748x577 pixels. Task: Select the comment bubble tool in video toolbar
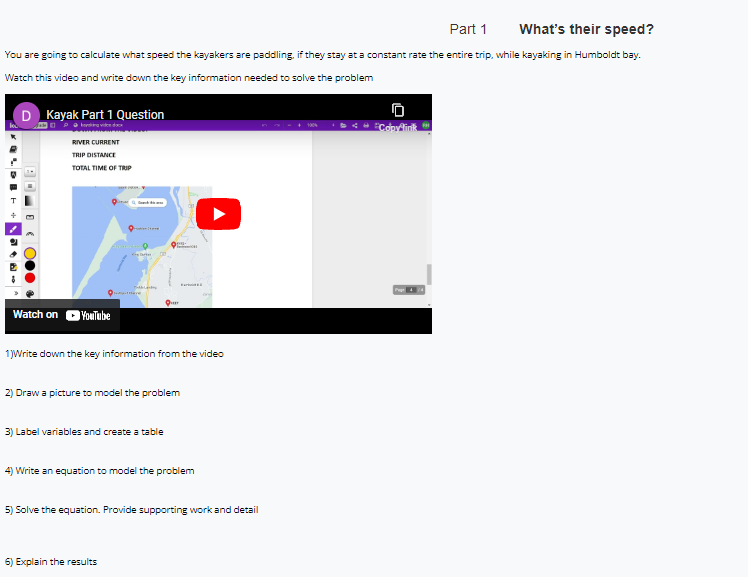pyautogui.click(x=13, y=187)
